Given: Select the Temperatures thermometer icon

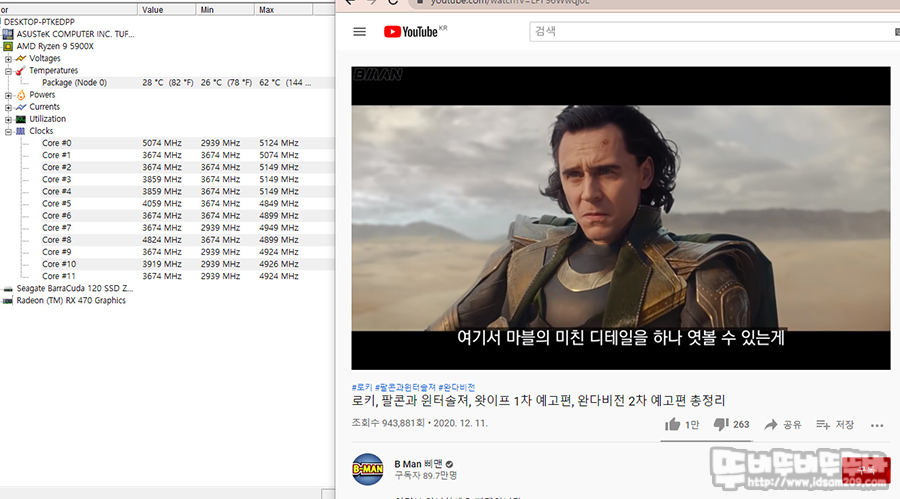Looking at the screenshot, I should (21, 71).
